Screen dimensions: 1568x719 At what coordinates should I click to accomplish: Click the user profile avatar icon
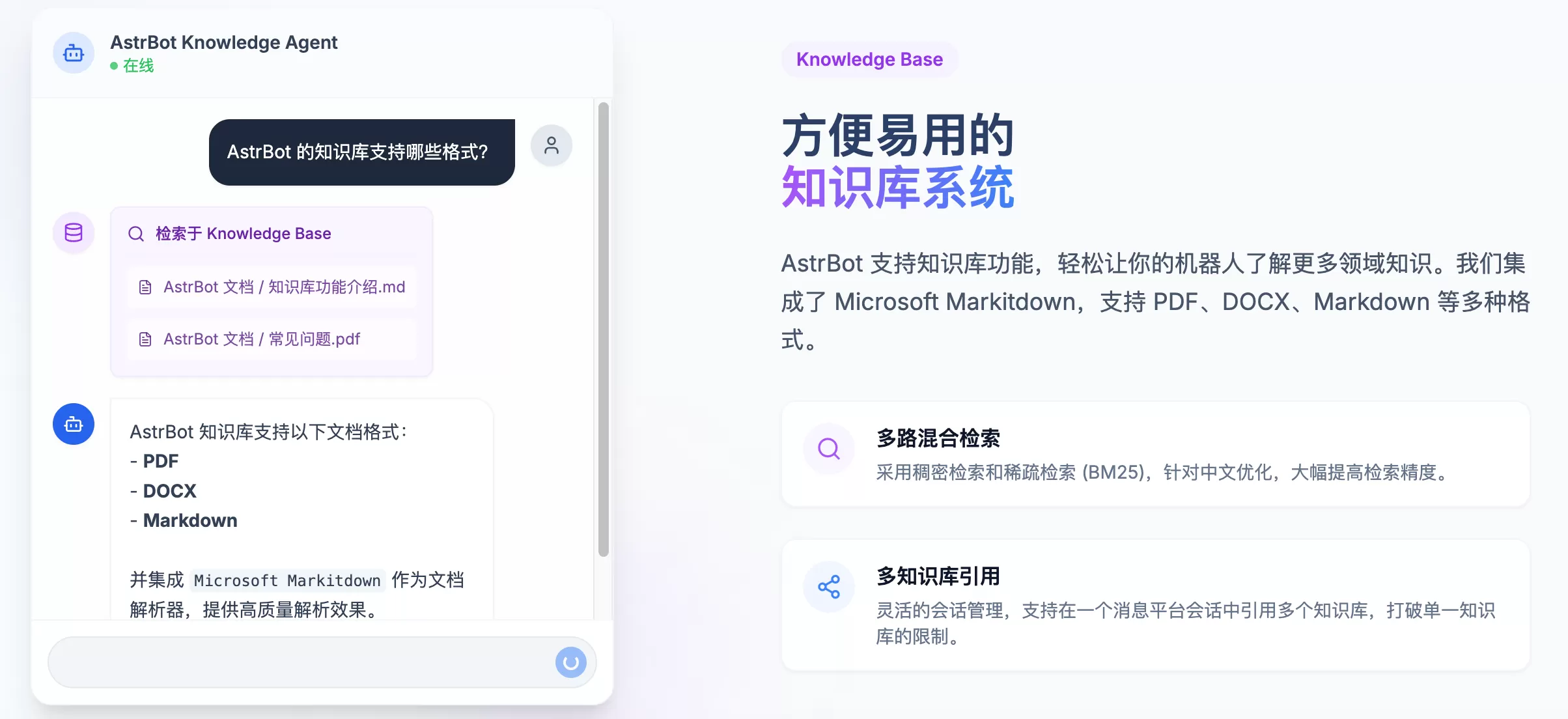pos(552,145)
